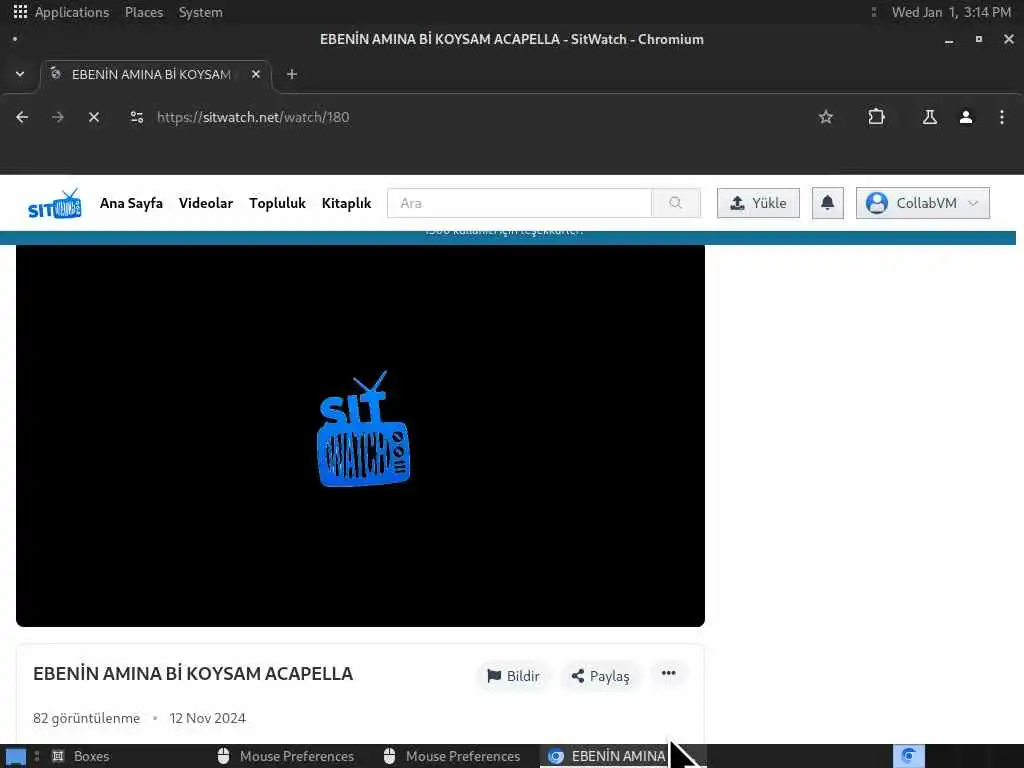Click the clock 'Wed Jan 1, 3:14 PM'
This screenshot has width=1024, height=768.
pyautogui.click(x=952, y=12)
